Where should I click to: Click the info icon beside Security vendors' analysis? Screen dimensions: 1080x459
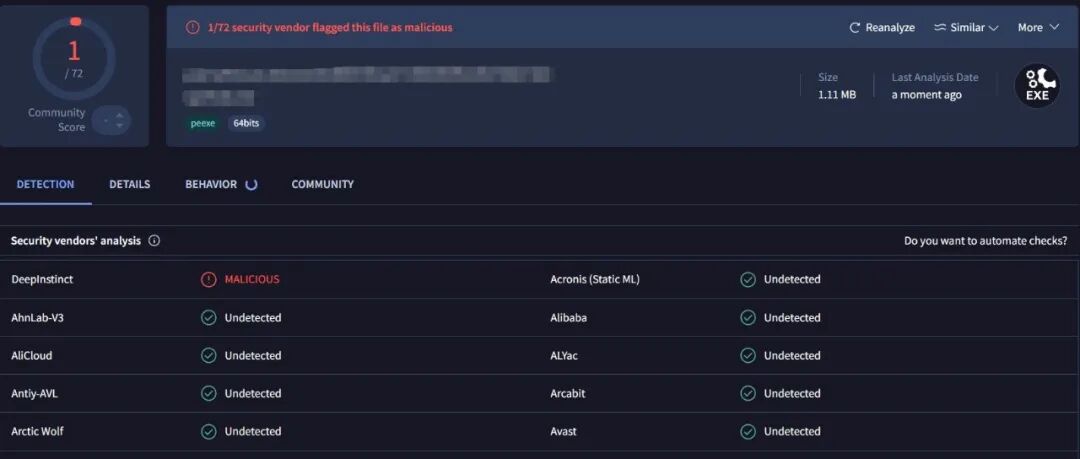tap(154, 241)
